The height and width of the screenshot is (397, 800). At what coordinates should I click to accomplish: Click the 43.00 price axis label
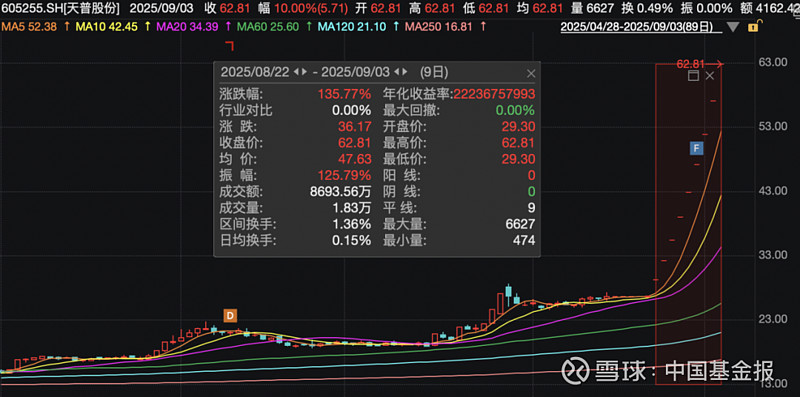pos(773,191)
